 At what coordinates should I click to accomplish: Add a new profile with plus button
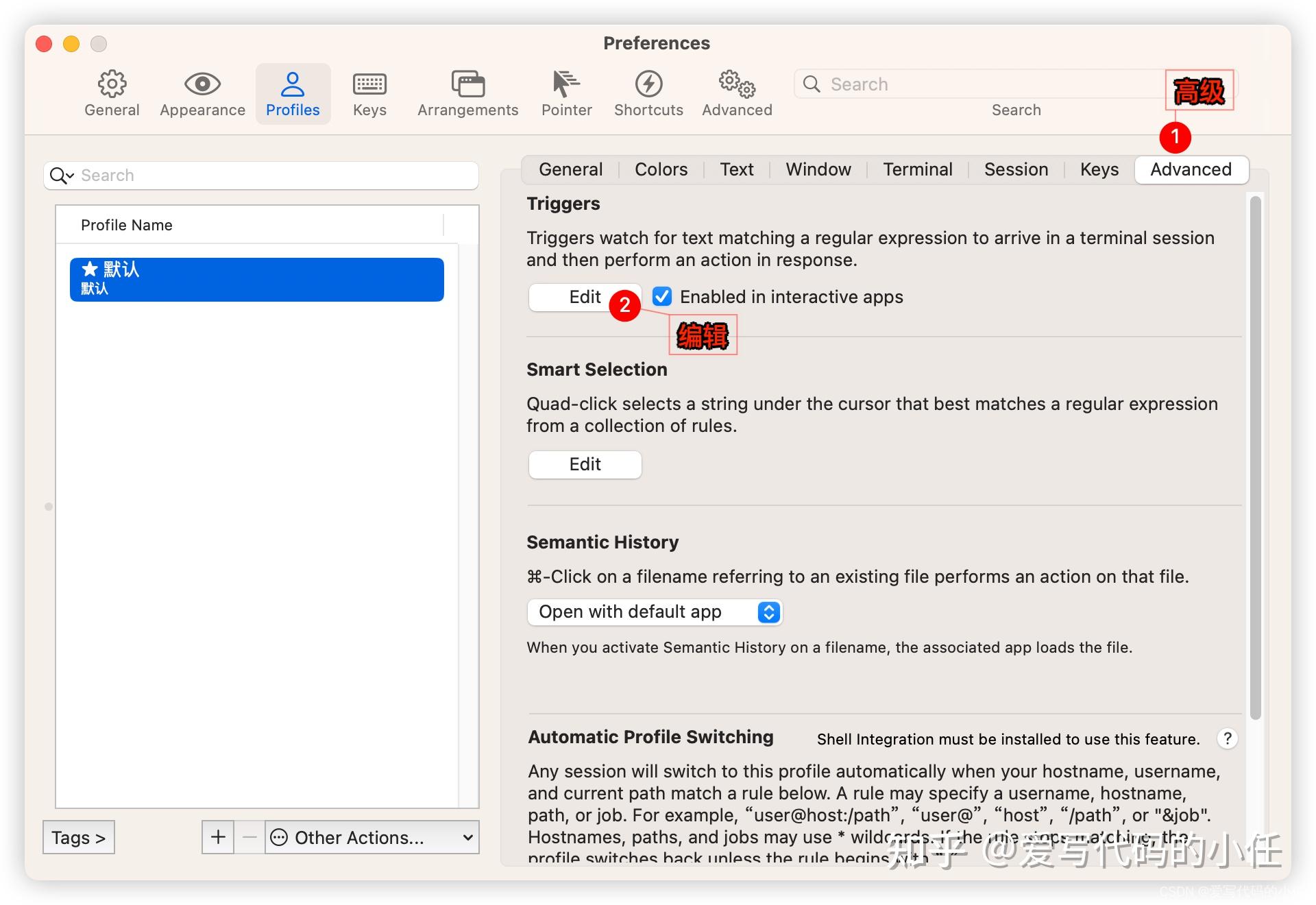218,837
